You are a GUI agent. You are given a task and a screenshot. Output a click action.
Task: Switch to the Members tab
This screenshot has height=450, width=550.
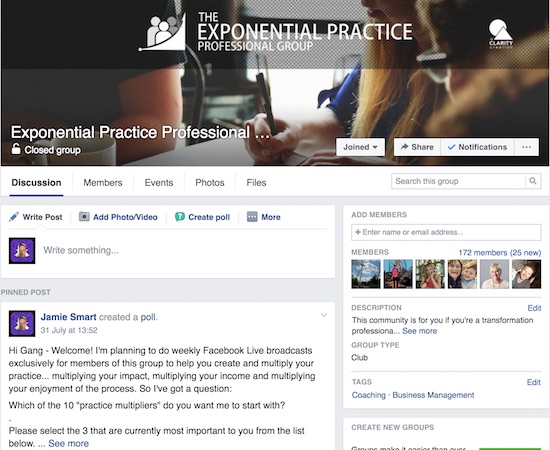coord(103,182)
